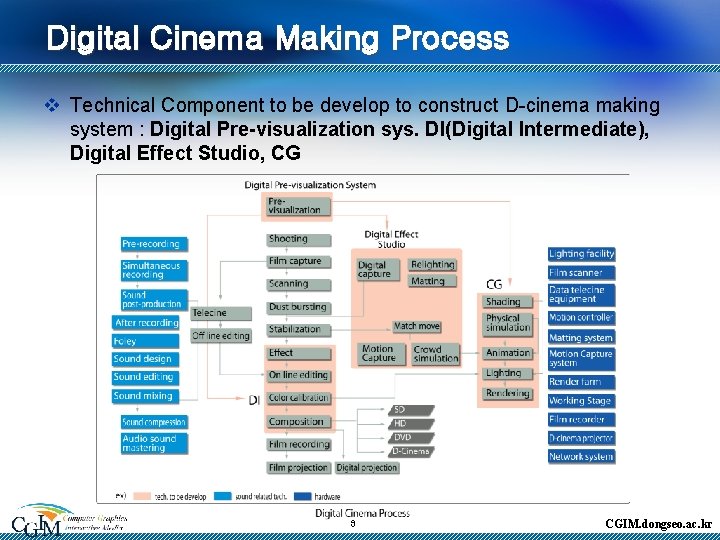Viewport: 720px width, 540px height.
Task: Select the 'Sound mixing' box
Action: point(146,396)
